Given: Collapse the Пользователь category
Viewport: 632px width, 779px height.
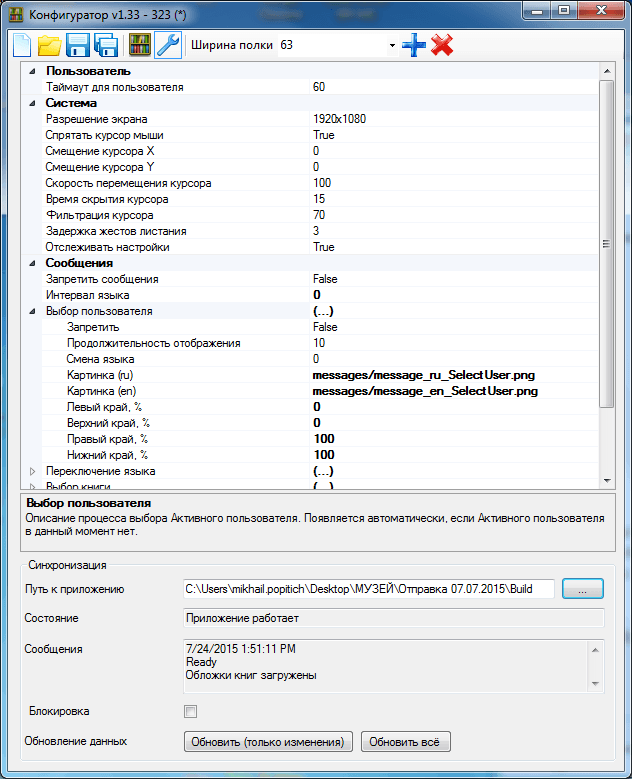Looking at the screenshot, I should point(32,72).
